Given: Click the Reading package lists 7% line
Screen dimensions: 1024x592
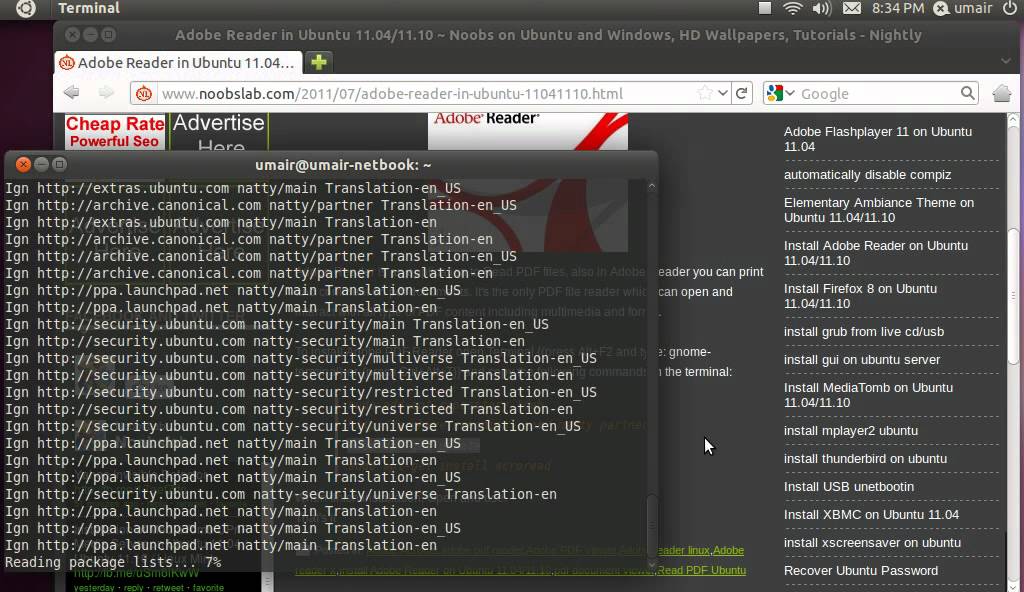Looking at the screenshot, I should point(113,562).
